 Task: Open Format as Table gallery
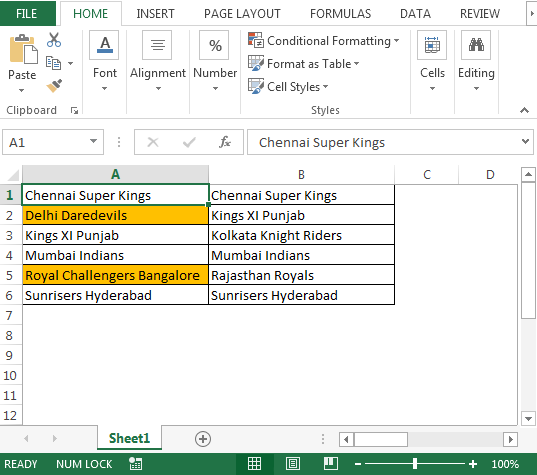[303, 64]
